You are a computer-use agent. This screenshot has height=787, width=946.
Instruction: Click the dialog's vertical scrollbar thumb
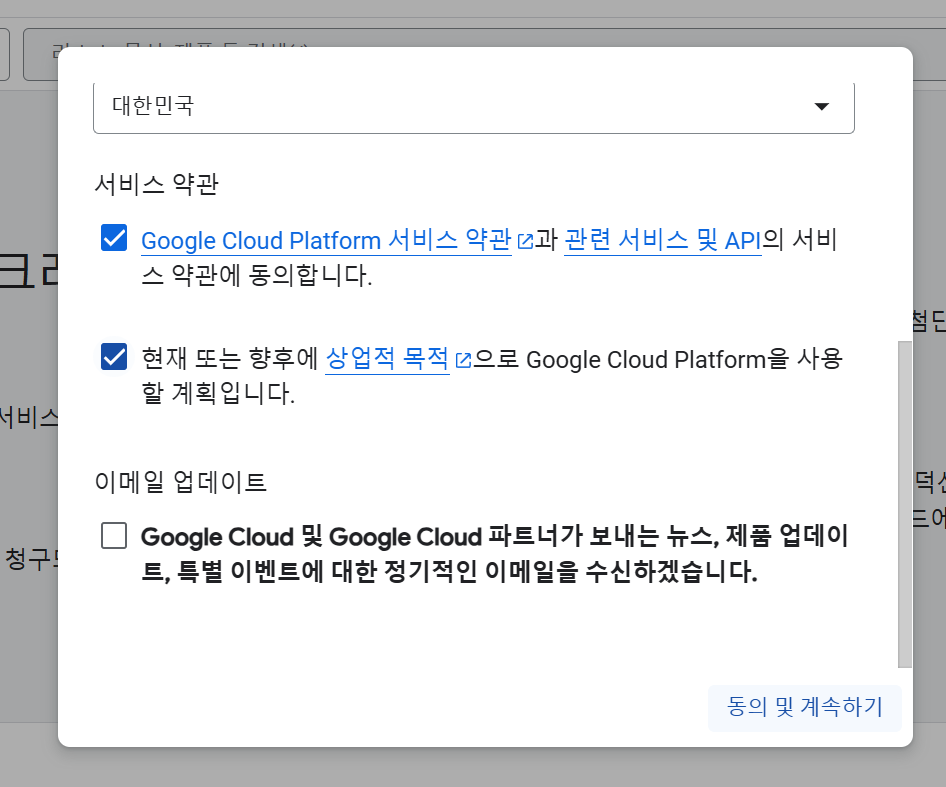click(x=904, y=505)
